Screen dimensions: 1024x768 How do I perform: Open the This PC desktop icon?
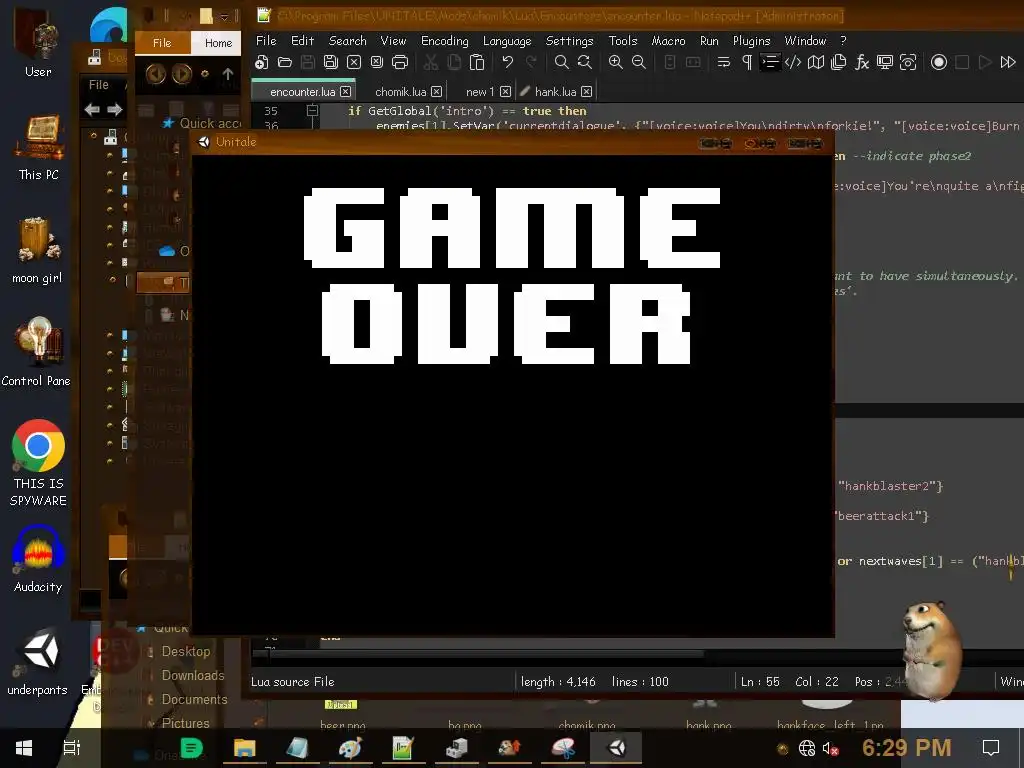point(39,148)
